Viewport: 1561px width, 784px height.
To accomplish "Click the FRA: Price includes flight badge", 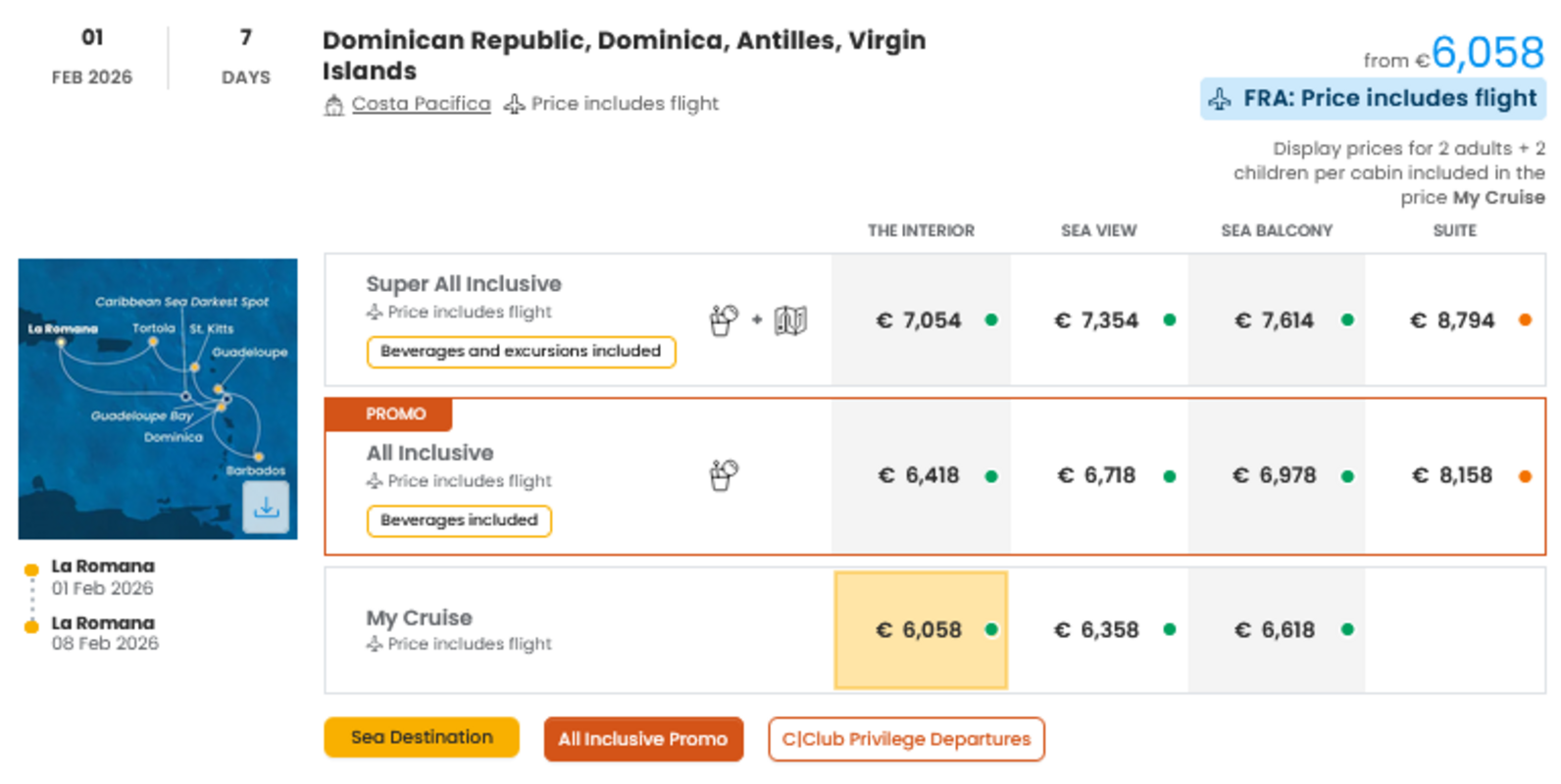I will pyautogui.click(x=1373, y=99).
